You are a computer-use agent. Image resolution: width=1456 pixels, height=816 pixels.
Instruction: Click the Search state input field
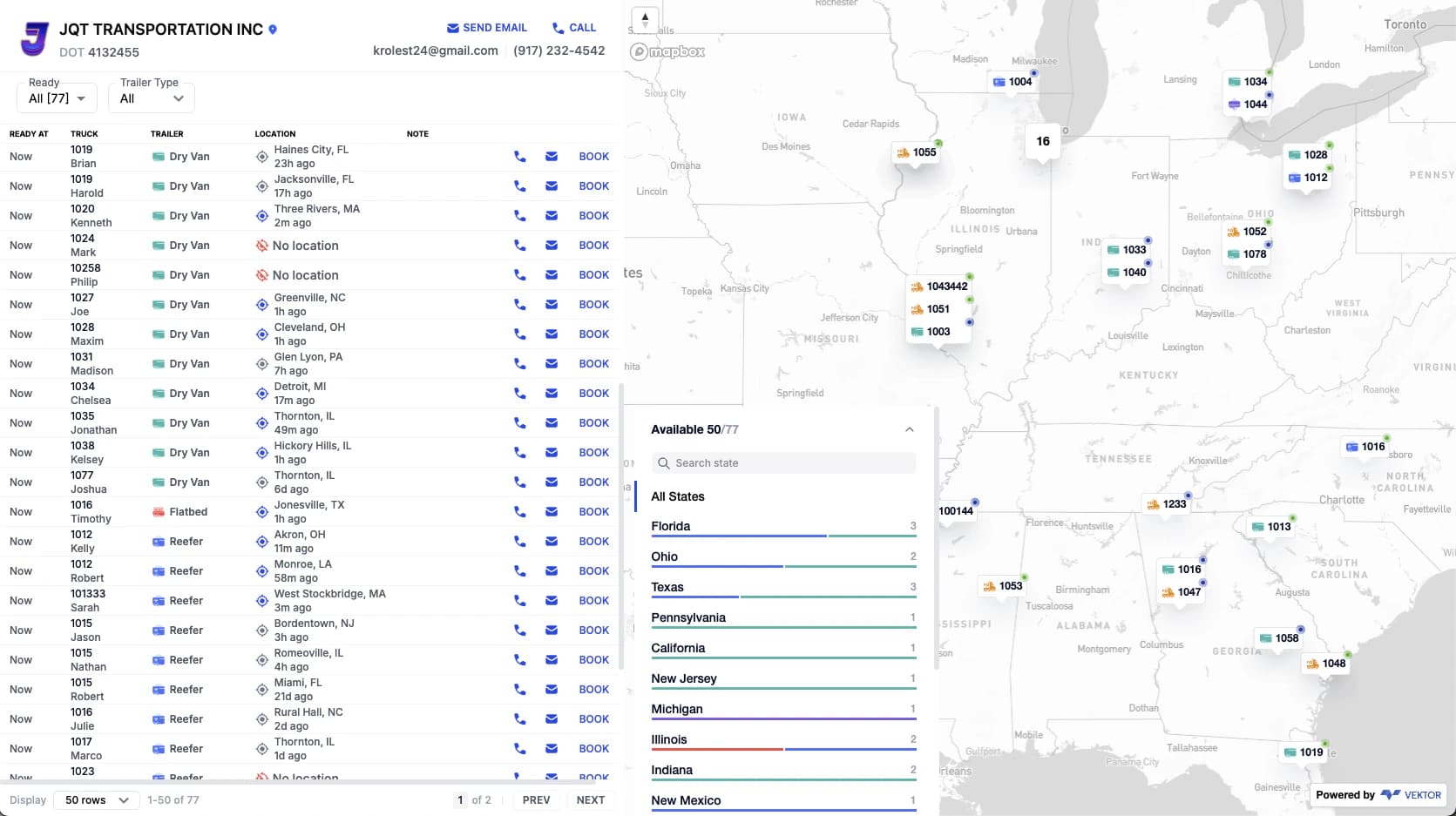pyautogui.click(x=783, y=463)
